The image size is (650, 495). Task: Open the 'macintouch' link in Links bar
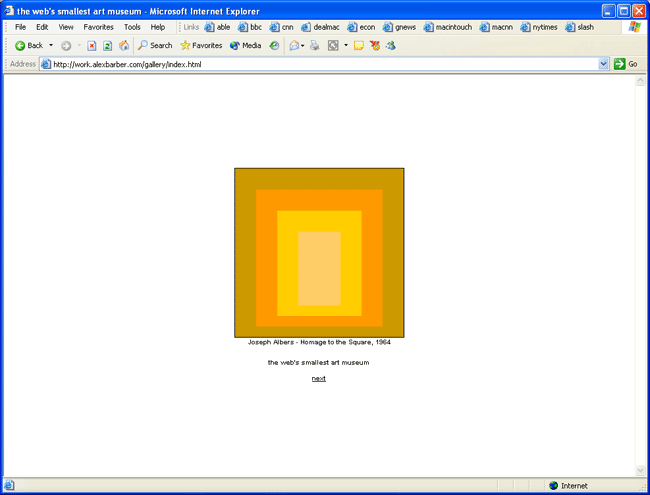pyautogui.click(x=448, y=27)
